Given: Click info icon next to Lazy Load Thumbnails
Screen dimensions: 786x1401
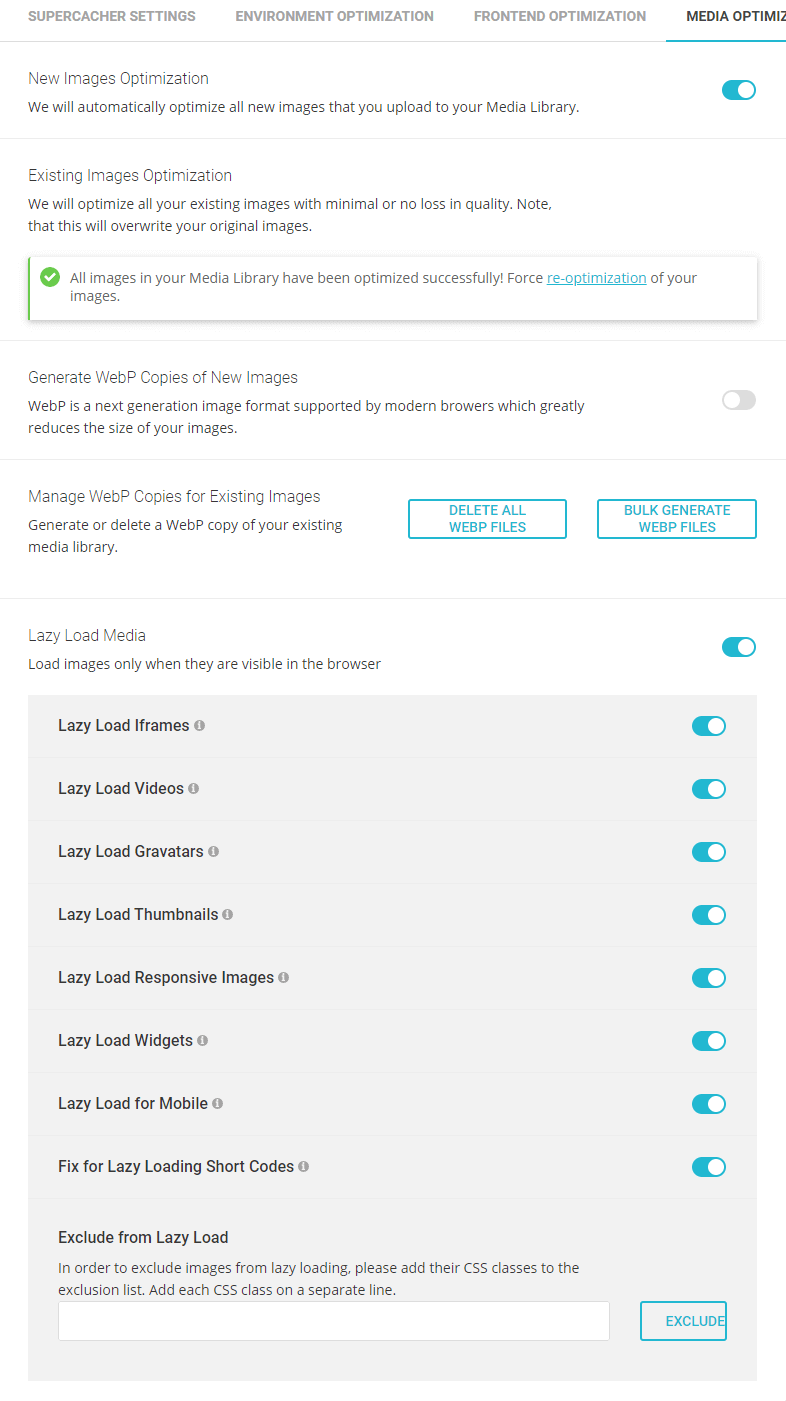Looking at the screenshot, I should [x=228, y=915].
